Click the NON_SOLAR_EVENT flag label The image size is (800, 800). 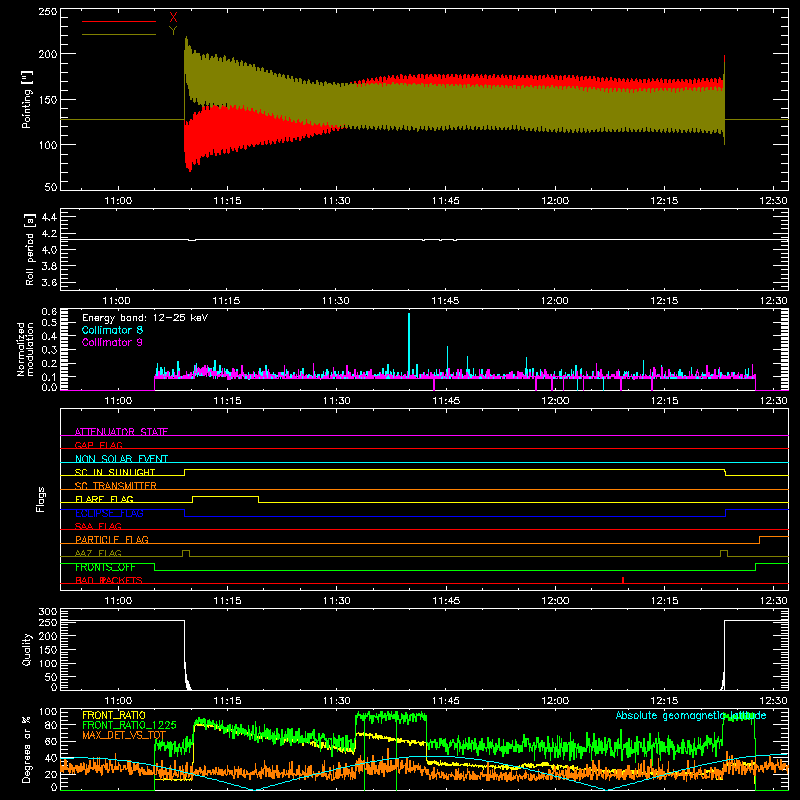coord(121,459)
